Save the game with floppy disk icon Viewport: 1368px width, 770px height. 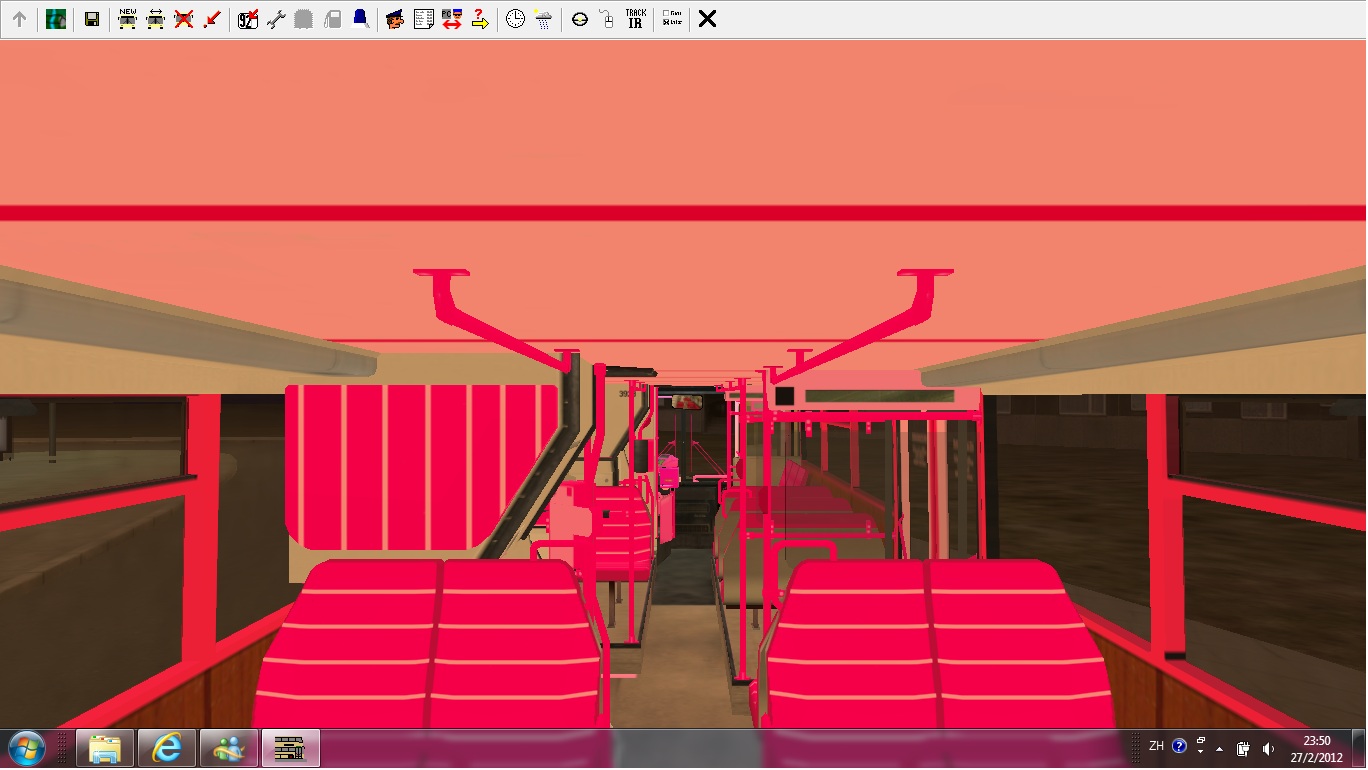[x=91, y=19]
